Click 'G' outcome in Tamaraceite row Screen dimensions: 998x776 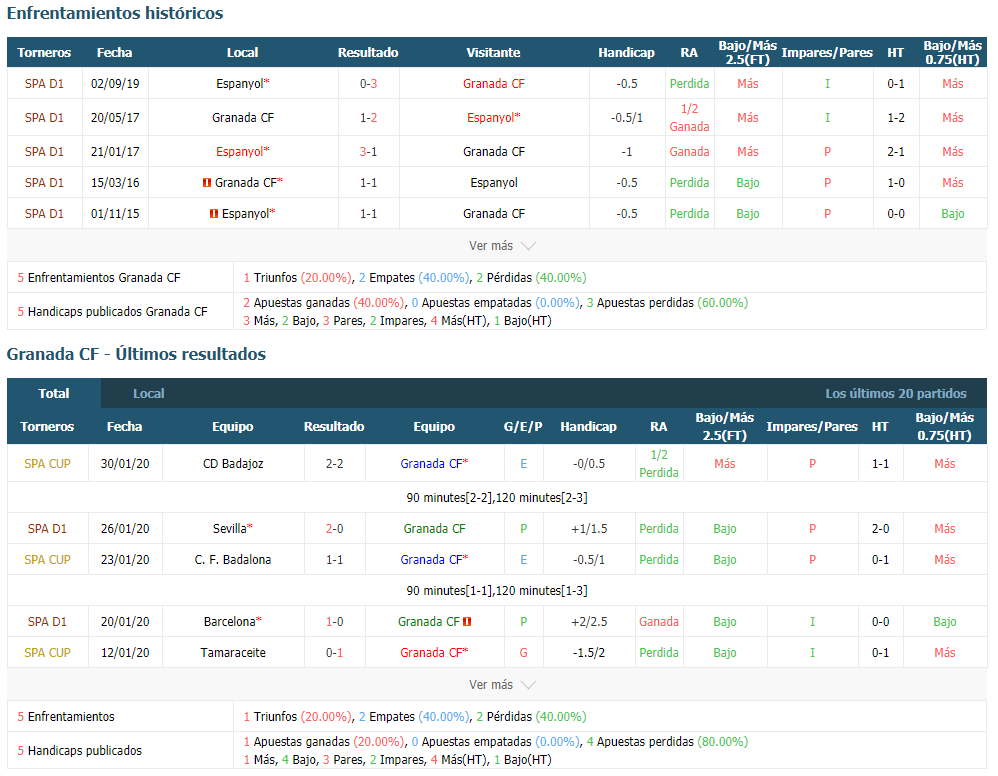[523, 653]
